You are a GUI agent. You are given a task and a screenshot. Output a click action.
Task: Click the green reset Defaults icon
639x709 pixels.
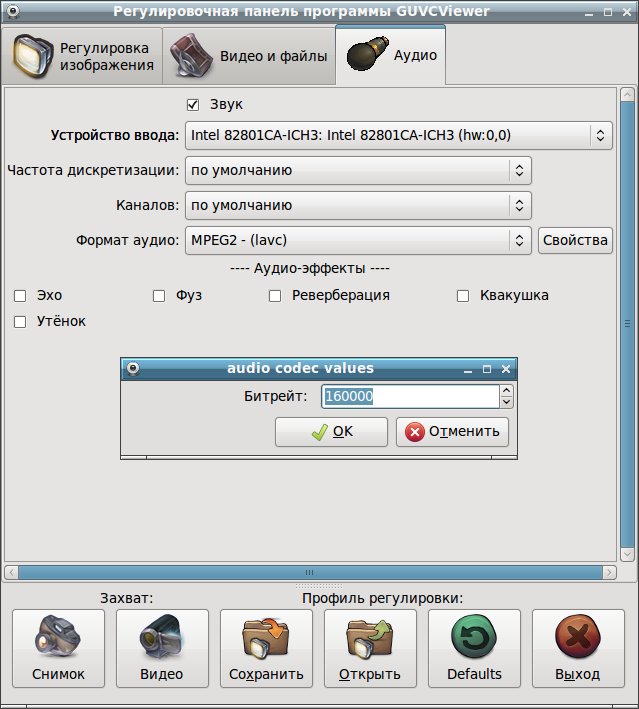coord(474,637)
